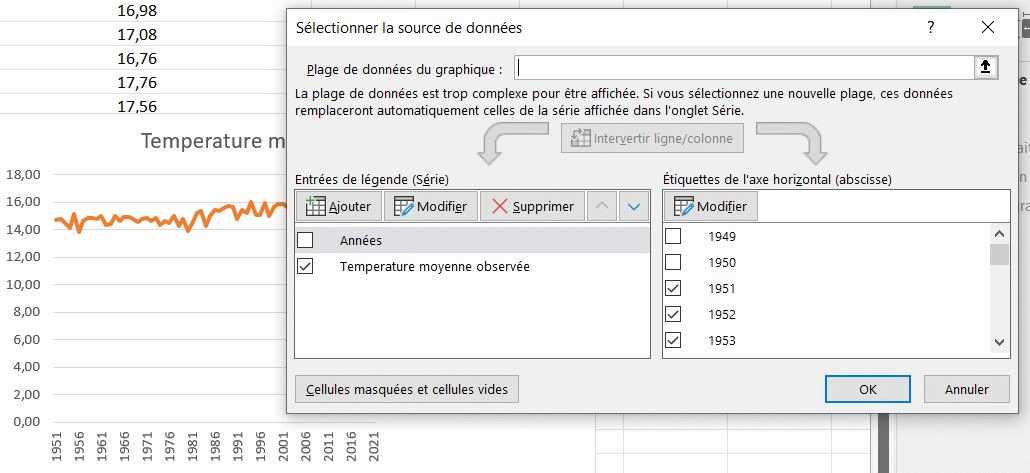Image resolution: width=1030 pixels, height=473 pixels.
Task: Select the 1952 label in axis list
Action: pyautogui.click(x=721, y=315)
